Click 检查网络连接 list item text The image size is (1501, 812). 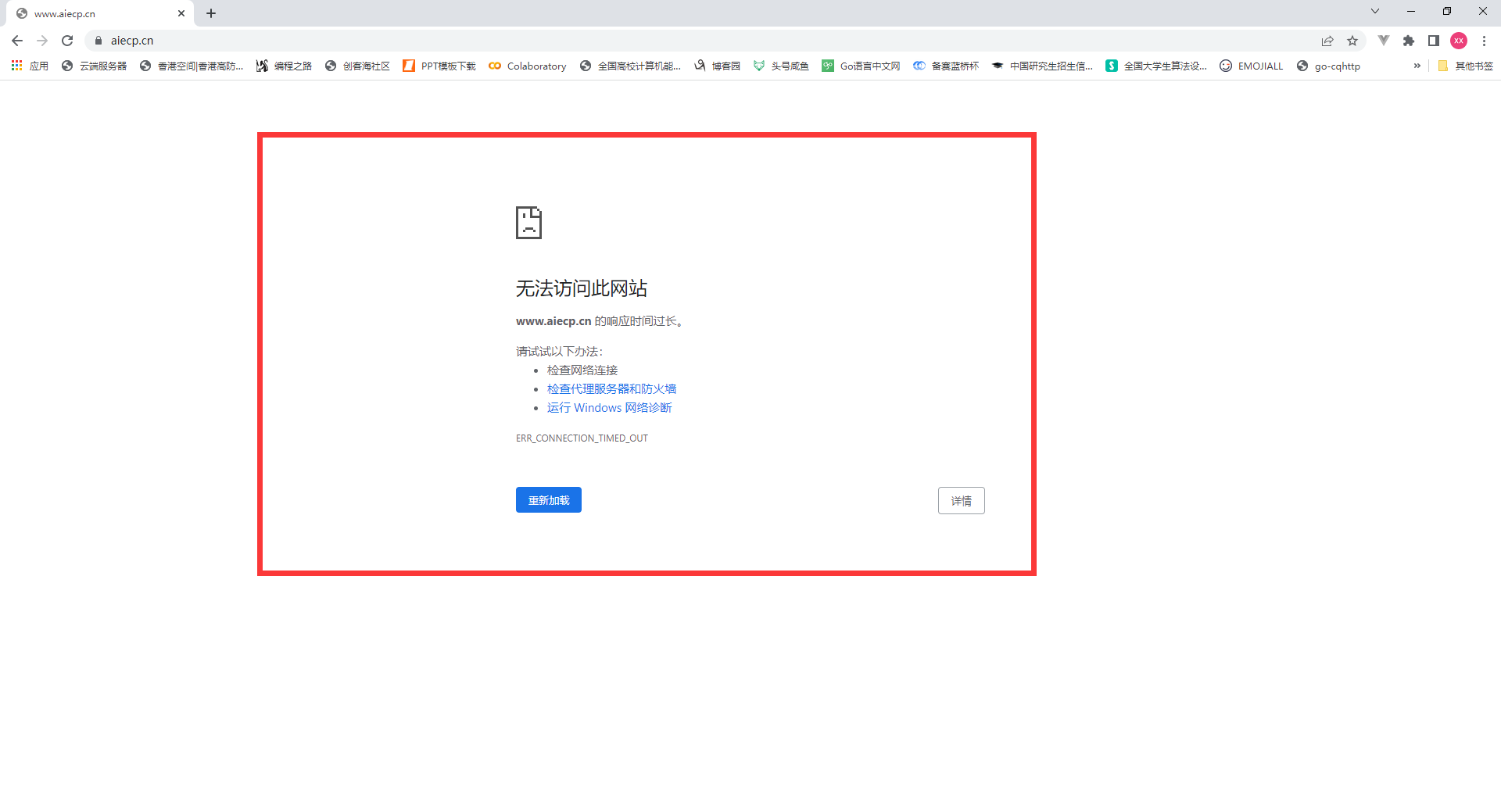pyautogui.click(x=582, y=370)
